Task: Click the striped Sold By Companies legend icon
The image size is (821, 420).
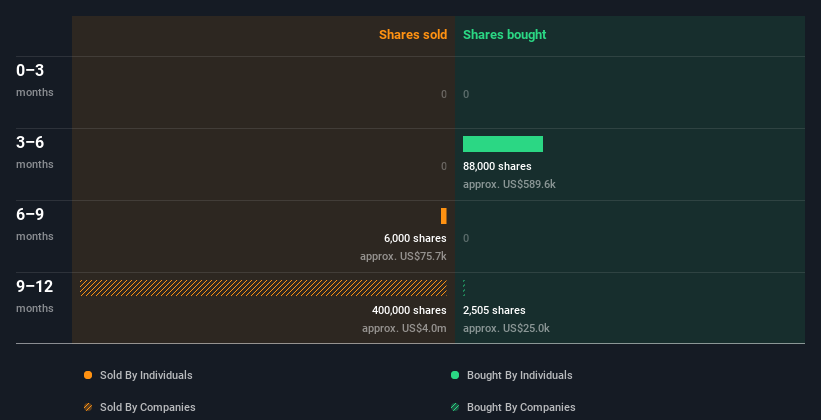Action: pyautogui.click(x=88, y=407)
